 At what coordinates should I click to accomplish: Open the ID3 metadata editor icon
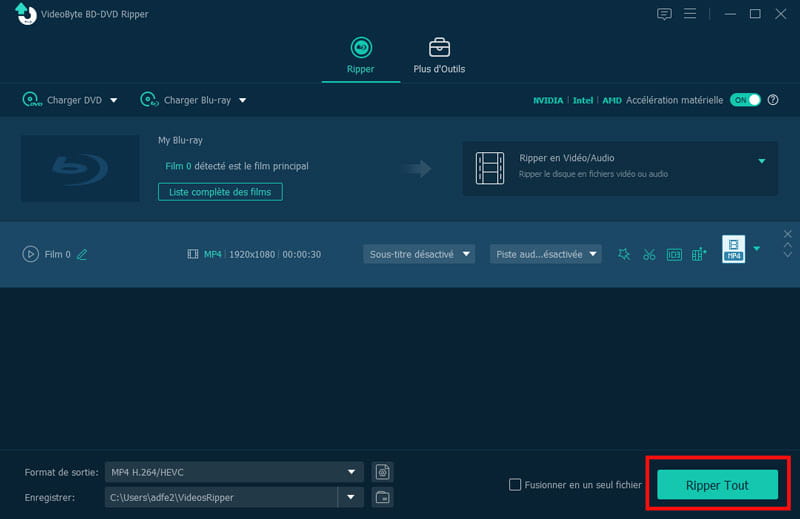pos(674,254)
